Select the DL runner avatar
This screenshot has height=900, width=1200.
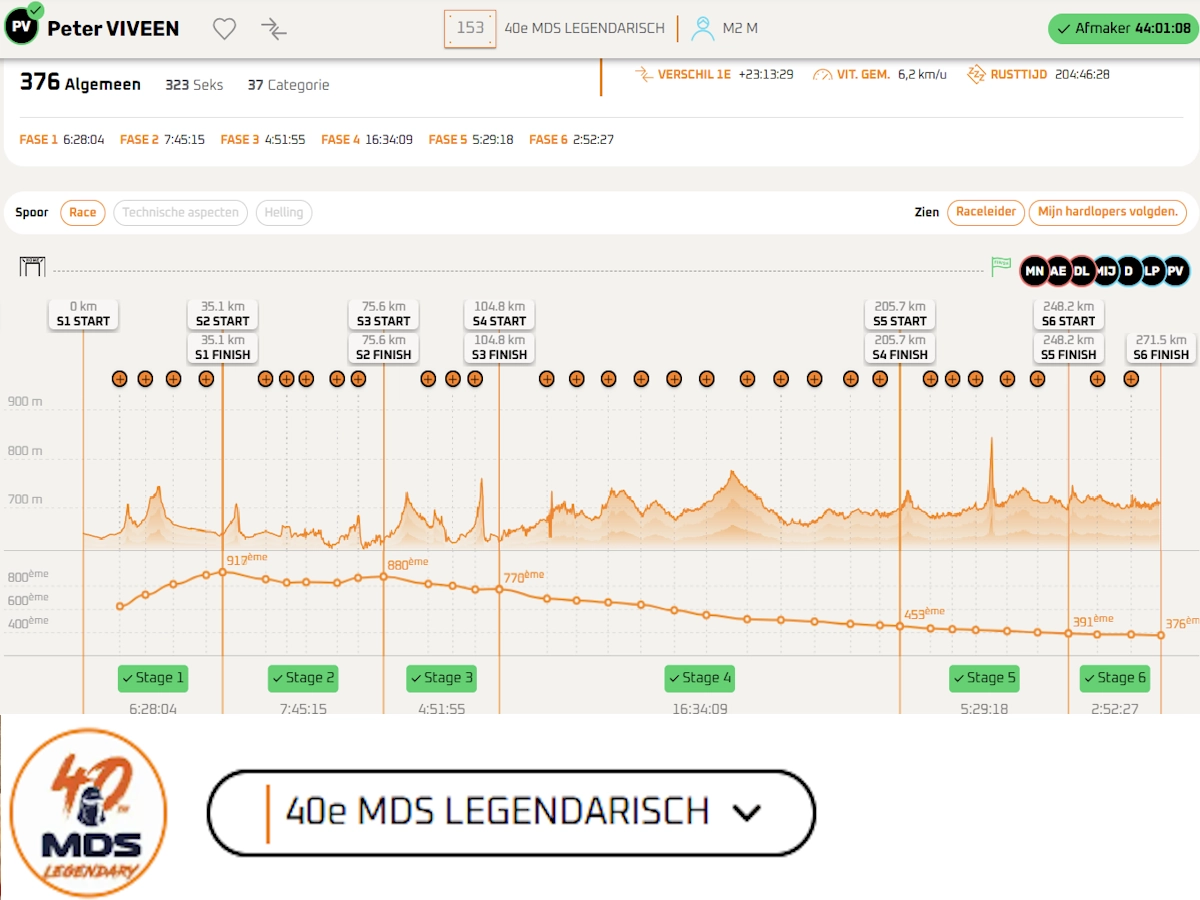coord(1082,270)
